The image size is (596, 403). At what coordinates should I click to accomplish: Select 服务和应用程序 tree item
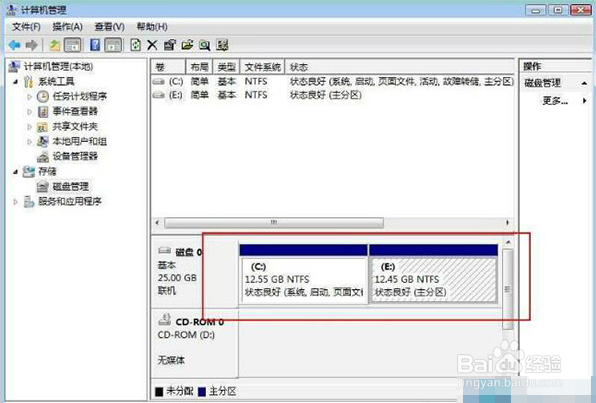click(x=70, y=202)
